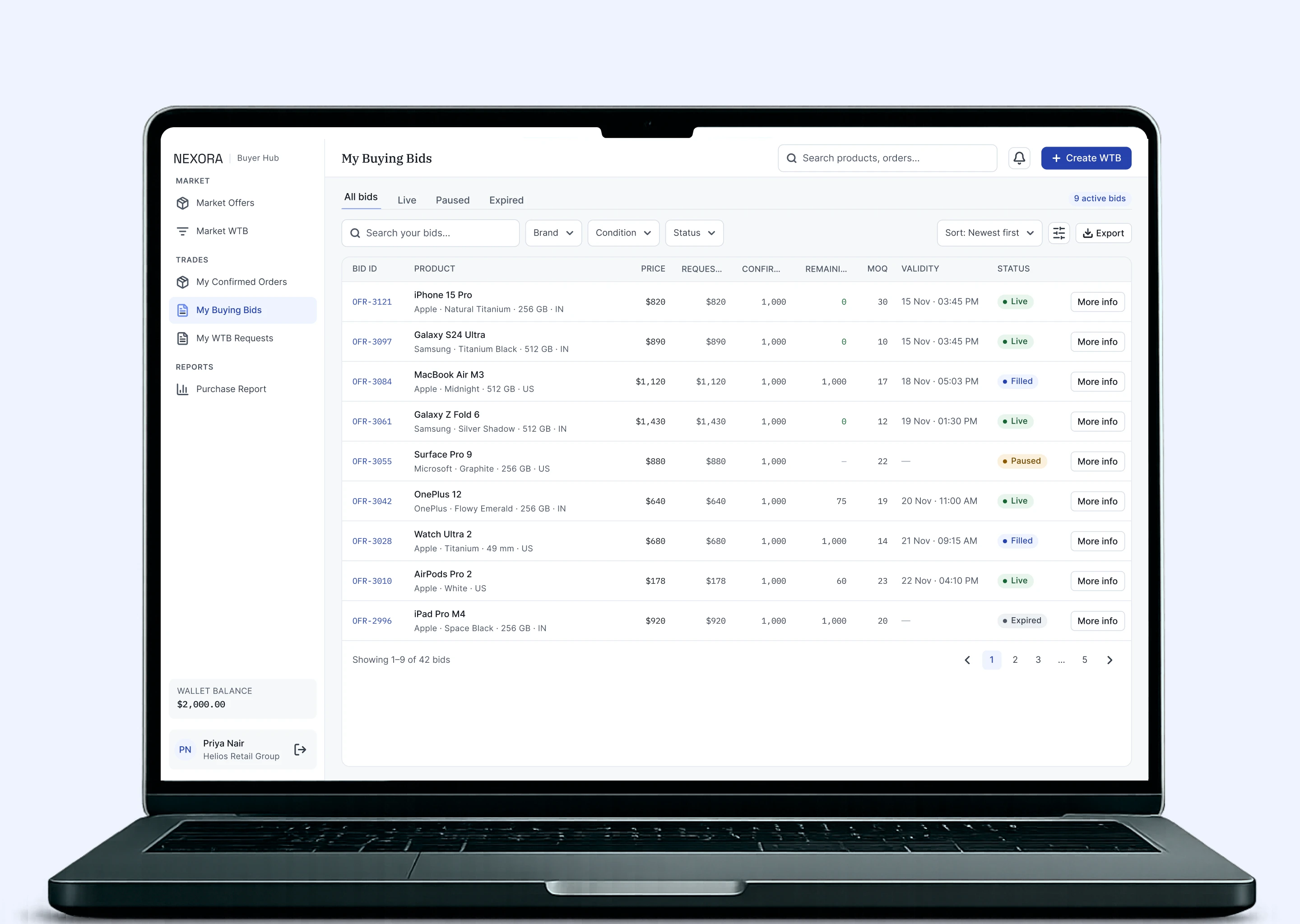Open bid OFR-3042 link
1300x924 pixels.
tap(371, 501)
